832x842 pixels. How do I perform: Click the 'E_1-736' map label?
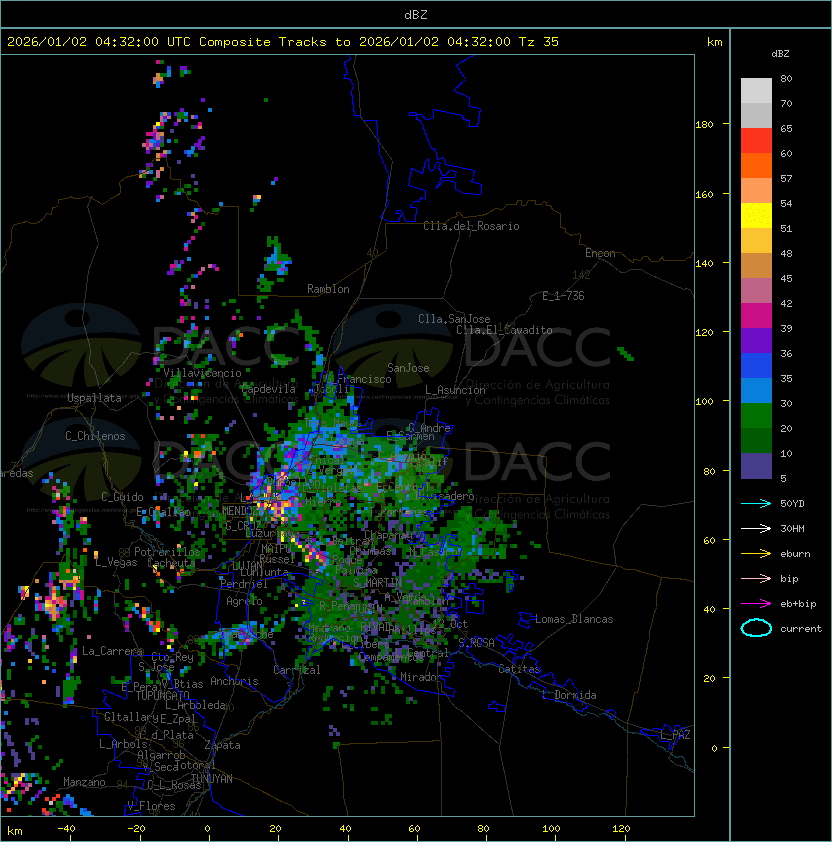(x=563, y=296)
